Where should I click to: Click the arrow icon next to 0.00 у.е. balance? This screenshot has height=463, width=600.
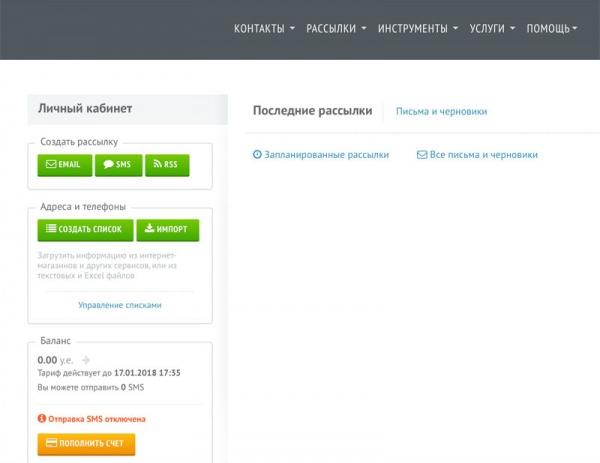point(85,360)
